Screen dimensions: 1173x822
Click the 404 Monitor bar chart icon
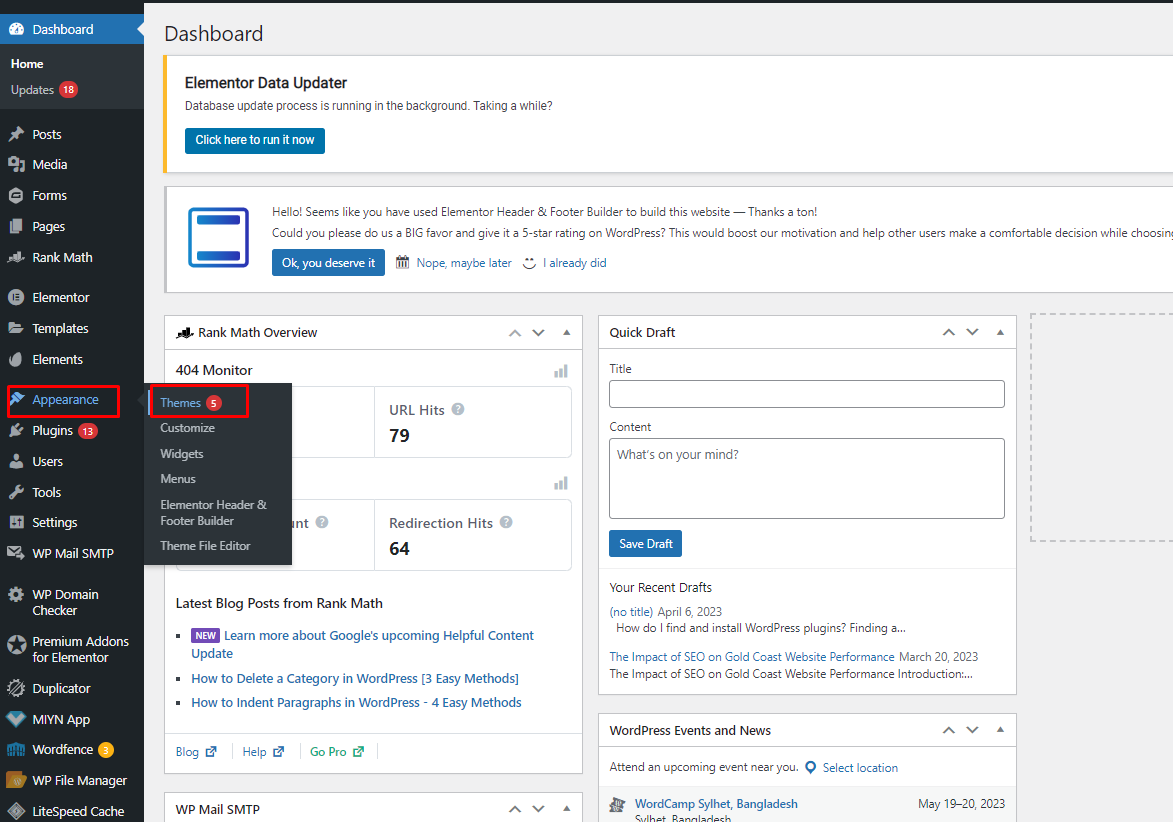pyautogui.click(x=560, y=371)
